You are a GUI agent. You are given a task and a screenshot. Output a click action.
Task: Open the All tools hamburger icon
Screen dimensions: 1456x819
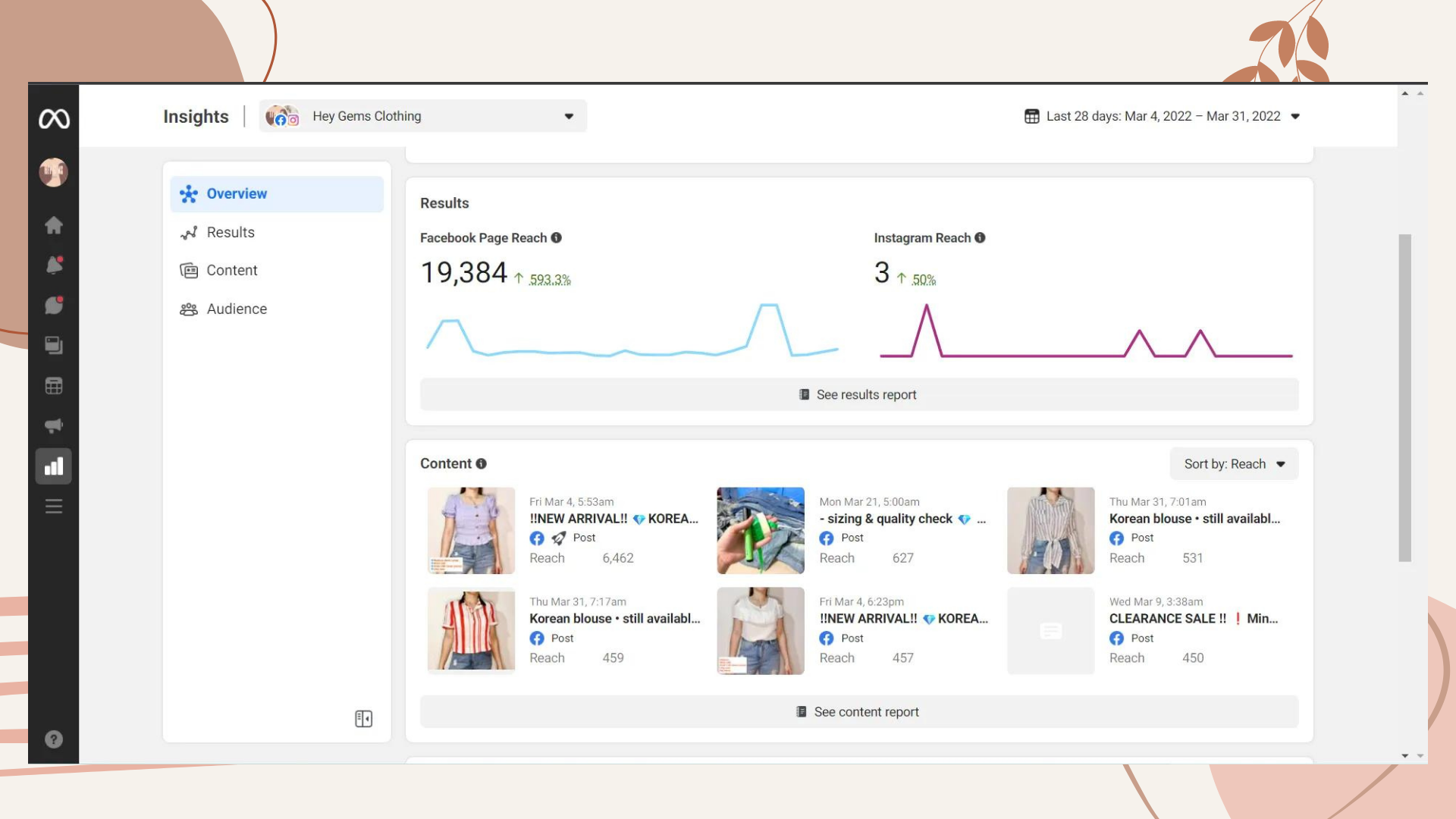(54, 507)
